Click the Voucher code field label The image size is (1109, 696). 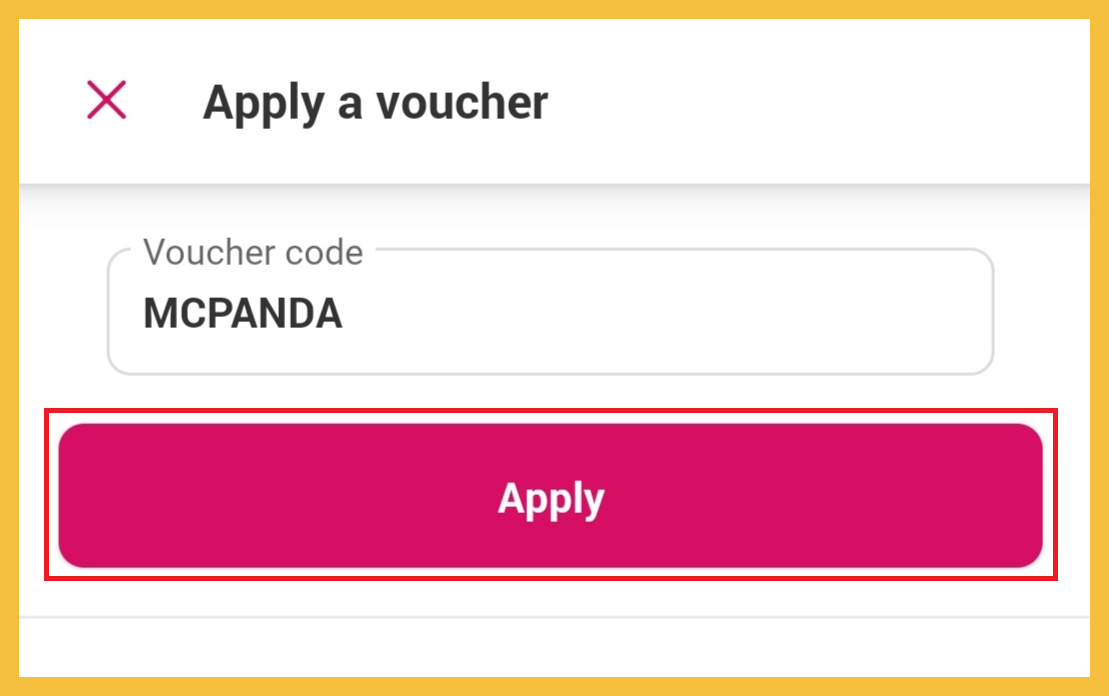pos(253,252)
